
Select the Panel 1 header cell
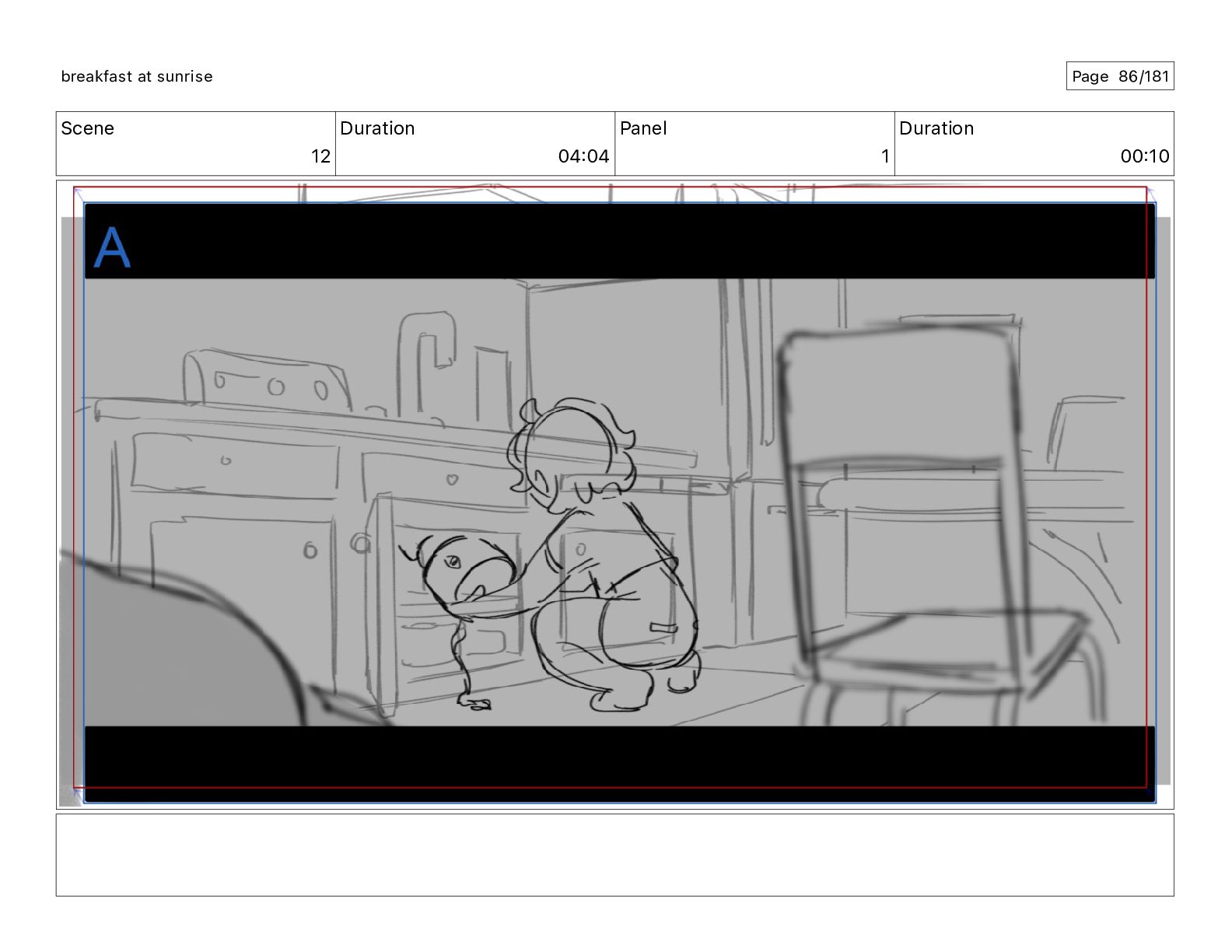click(x=754, y=143)
